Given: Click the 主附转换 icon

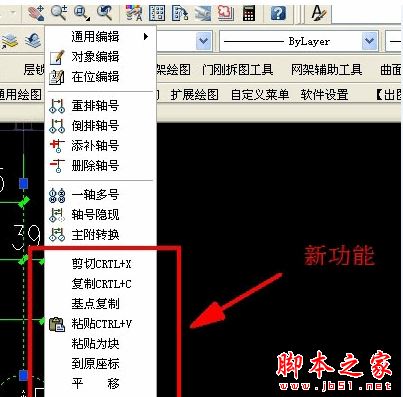Looking at the screenshot, I should [x=57, y=235].
